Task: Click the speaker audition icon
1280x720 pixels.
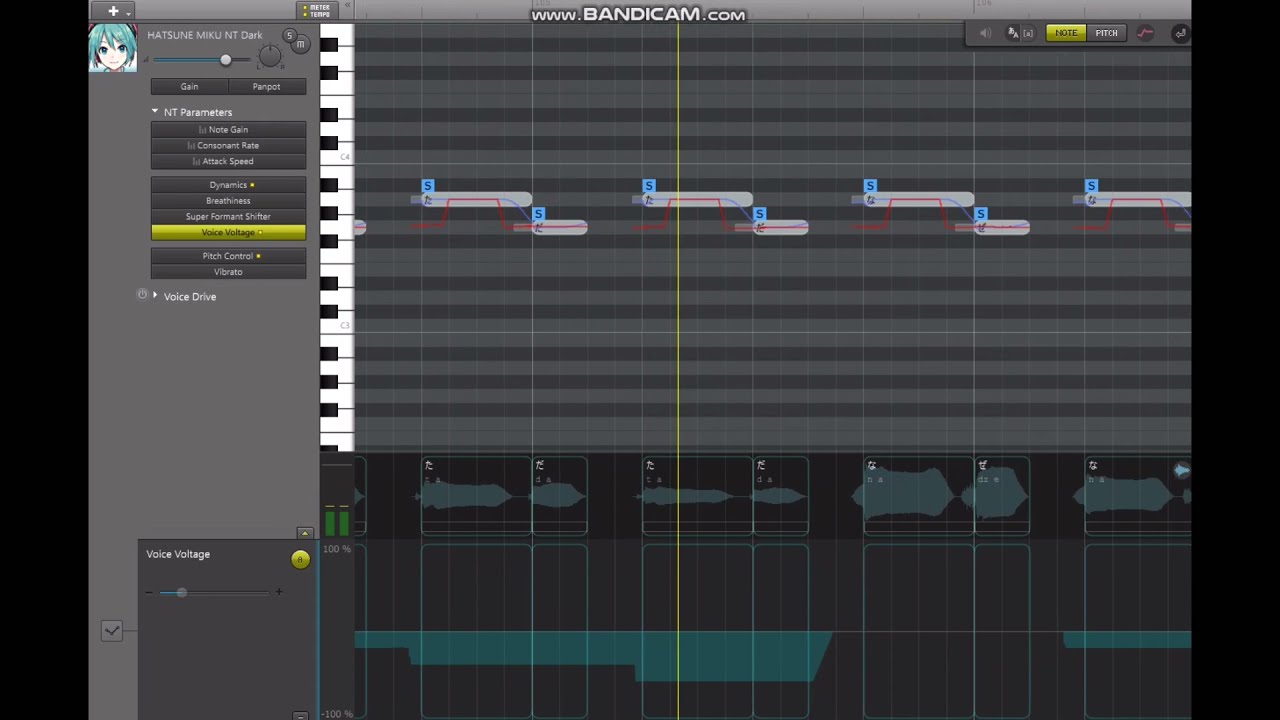Action: pos(986,33)
